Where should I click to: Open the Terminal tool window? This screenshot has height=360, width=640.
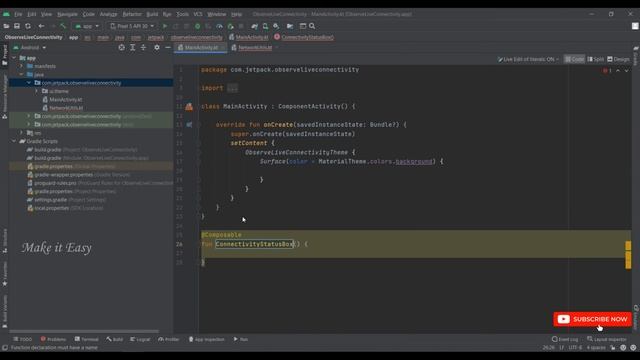pos(87,339)
